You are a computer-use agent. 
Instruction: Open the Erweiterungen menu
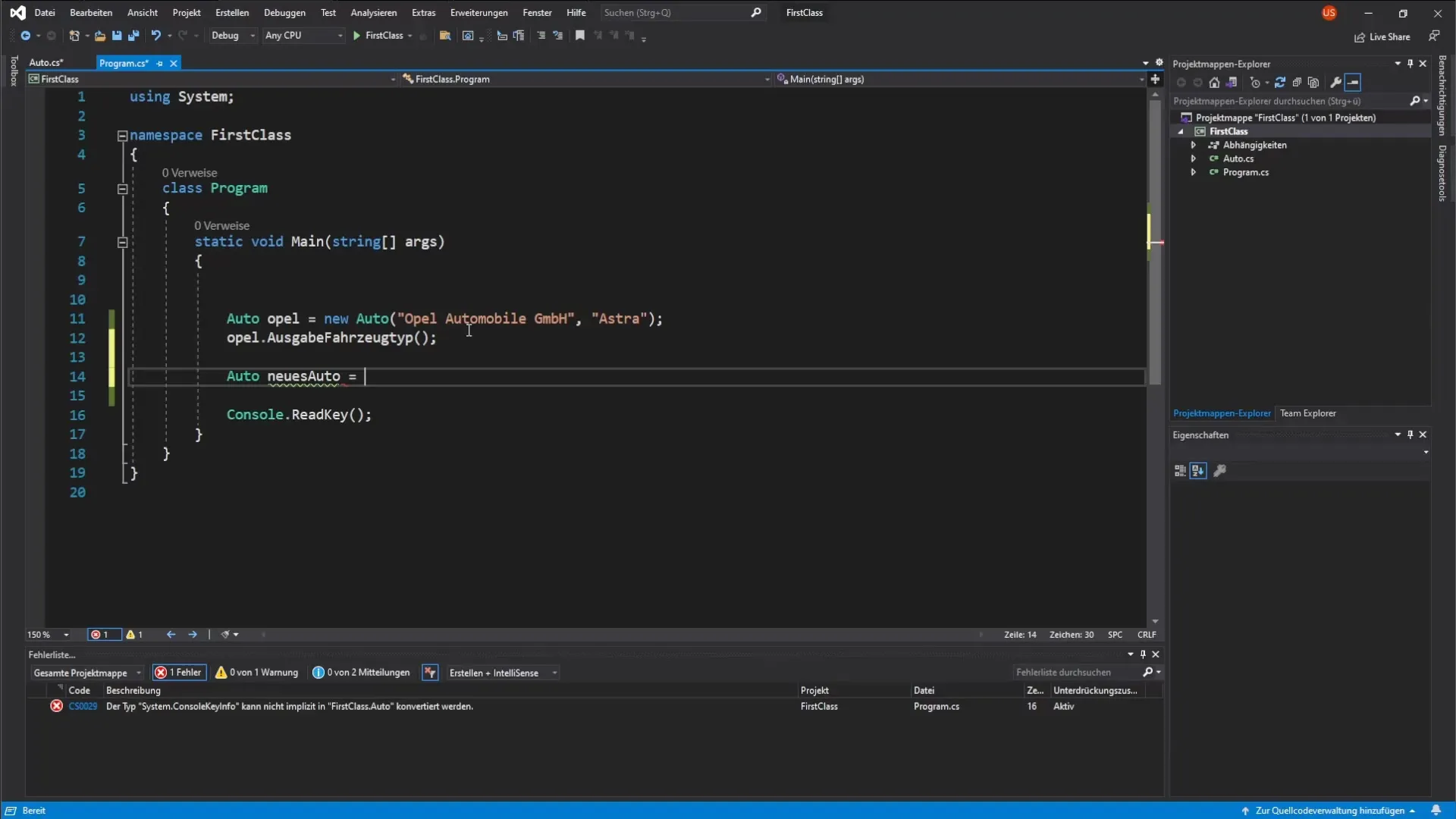click(x=479, y=13)
